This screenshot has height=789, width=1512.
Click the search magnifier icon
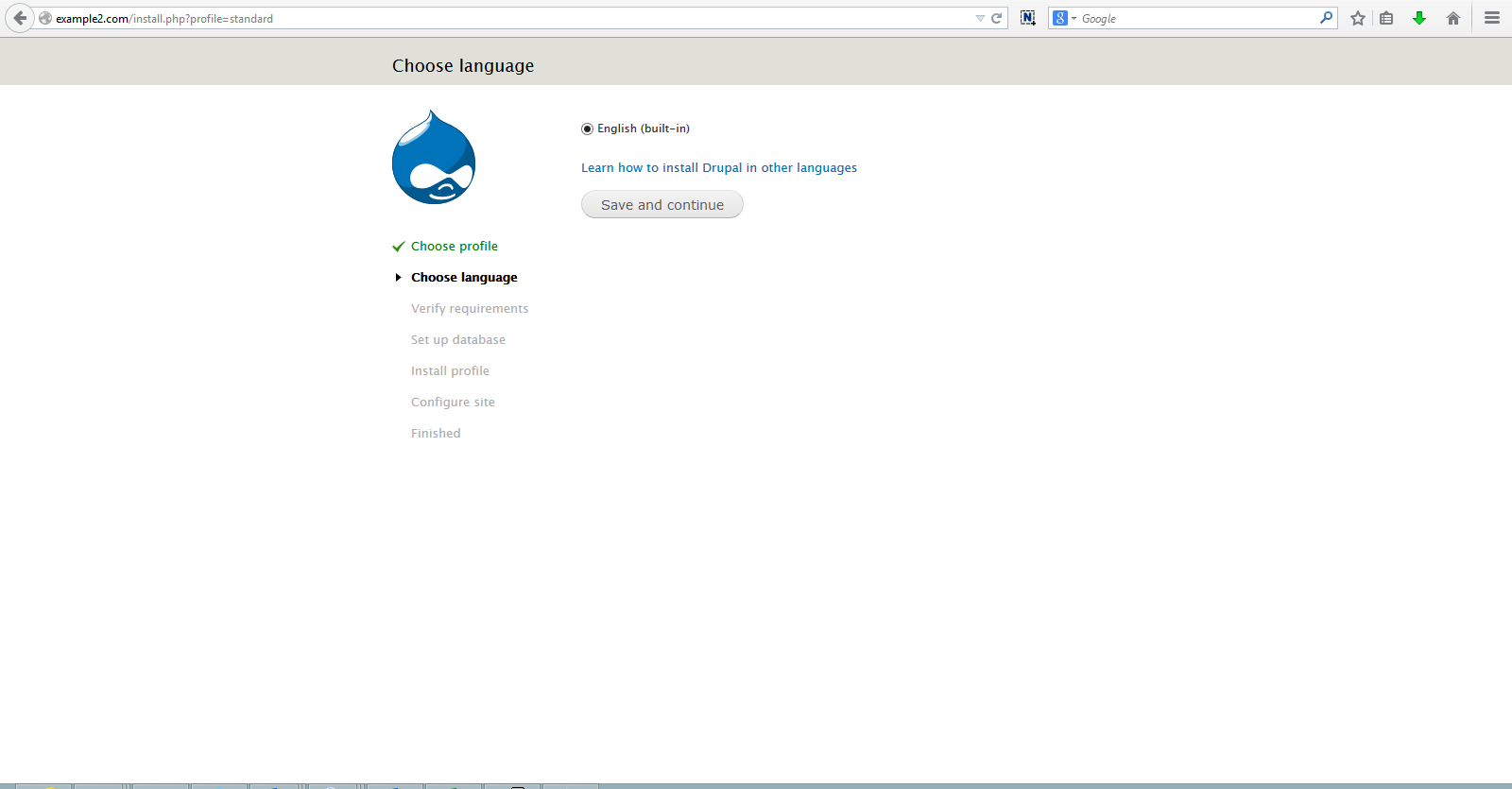[x=1326, y=18]
